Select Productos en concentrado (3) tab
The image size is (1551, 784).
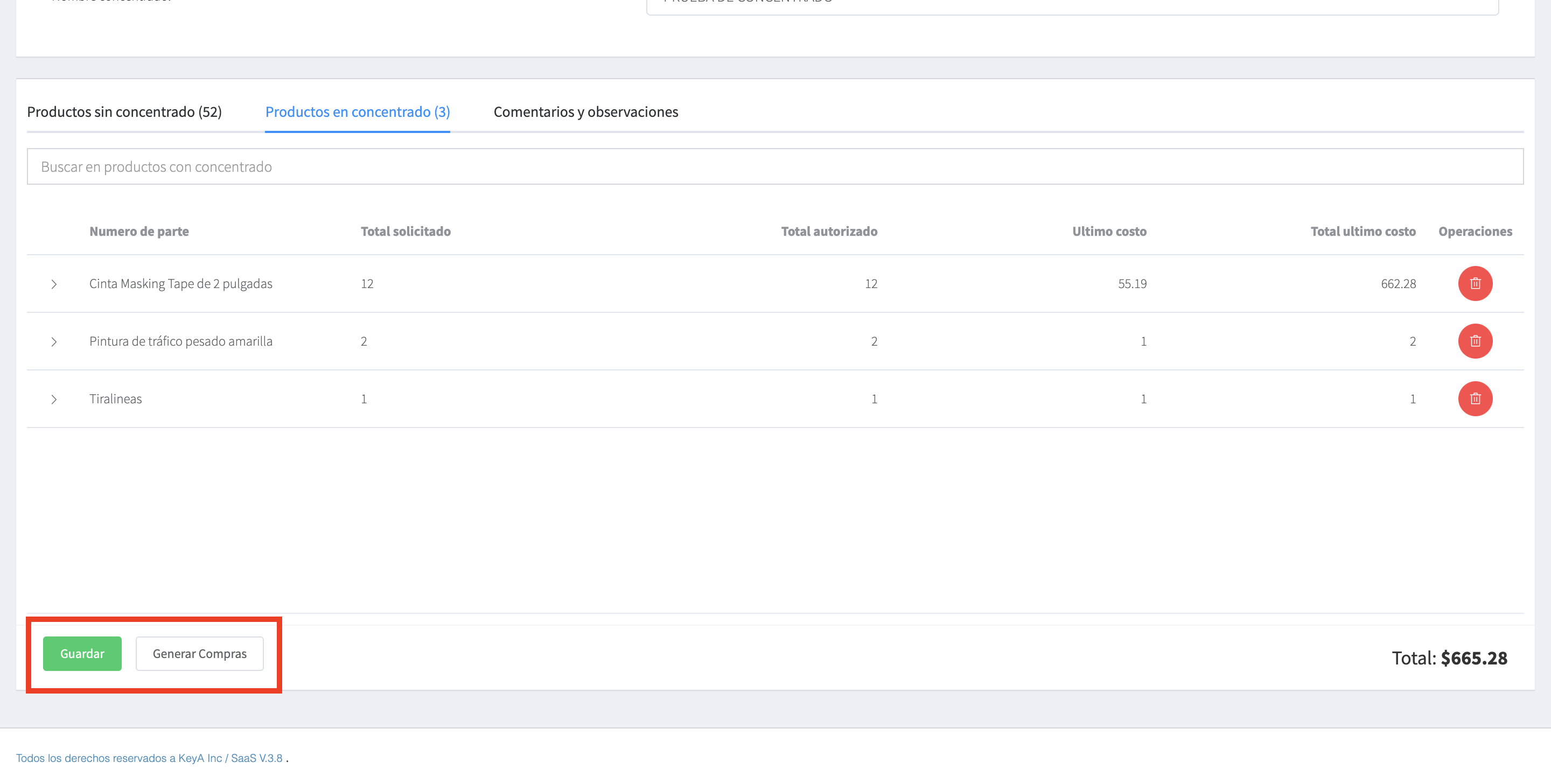click(357, 112)
